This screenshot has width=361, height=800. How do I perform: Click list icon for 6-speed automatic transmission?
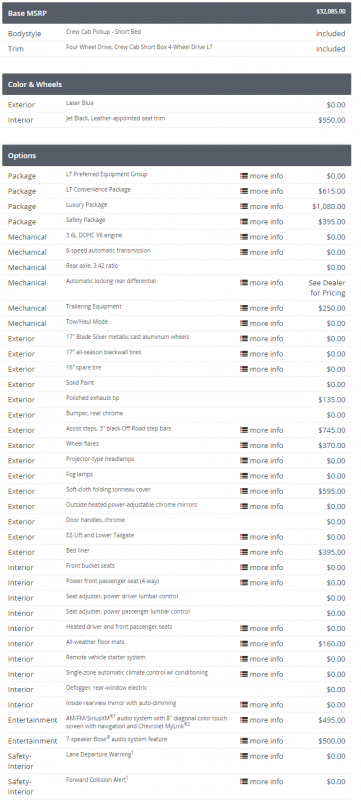pyautogui.click(x=244, y=253)
